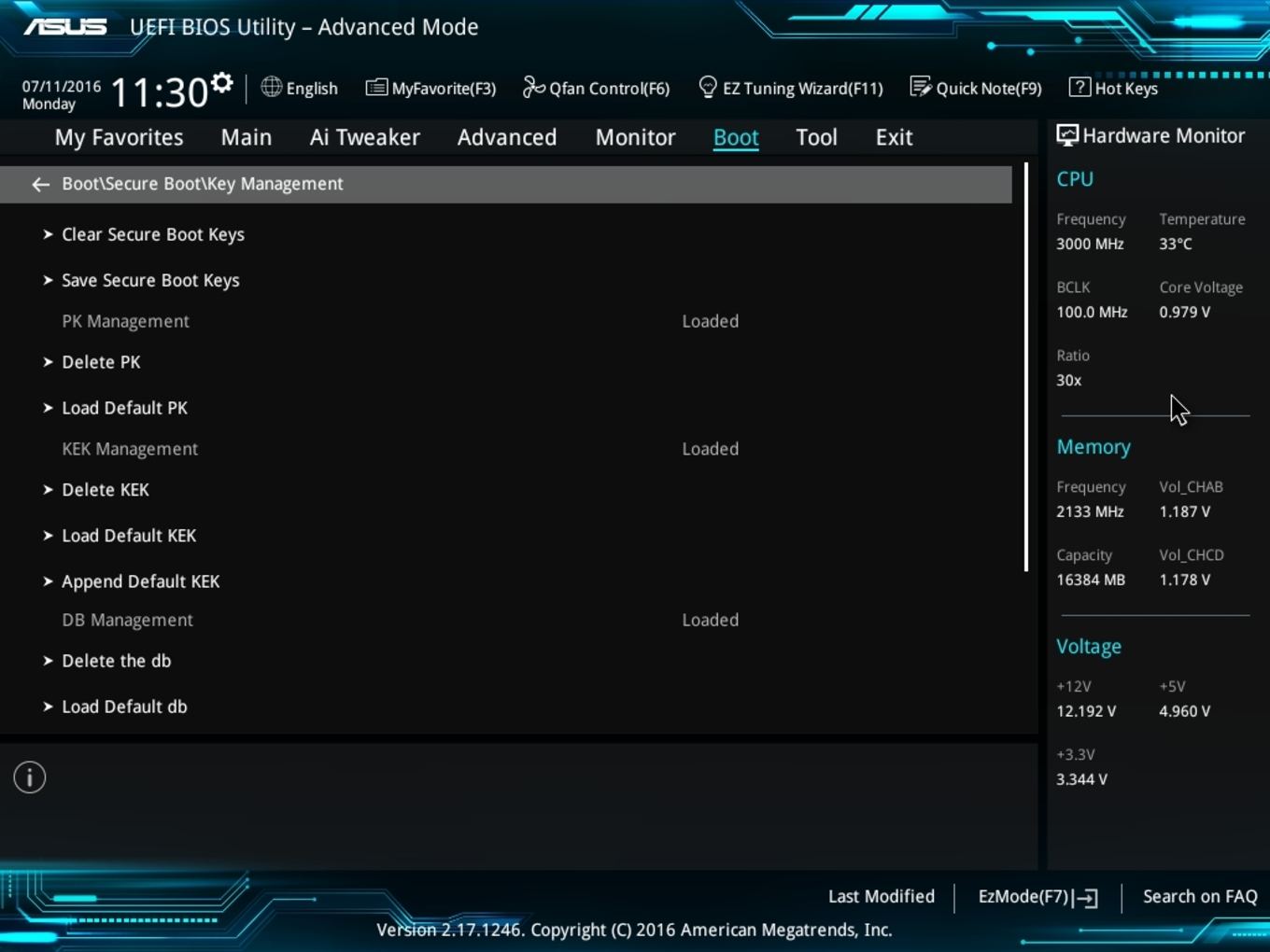The image size is (1270, 952).
Task: Click the ASUS logo
Action: [65, 26]
